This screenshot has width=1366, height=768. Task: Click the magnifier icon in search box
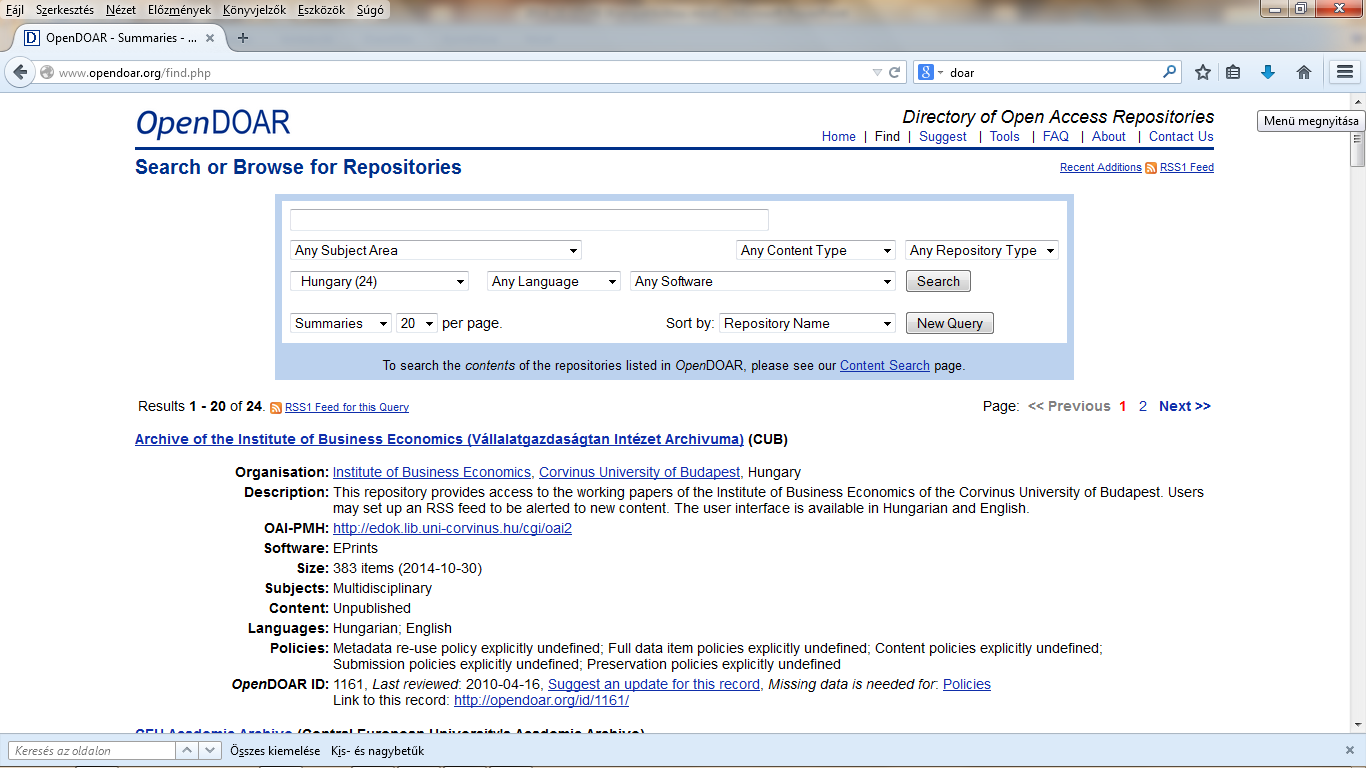coord(1169,72)
